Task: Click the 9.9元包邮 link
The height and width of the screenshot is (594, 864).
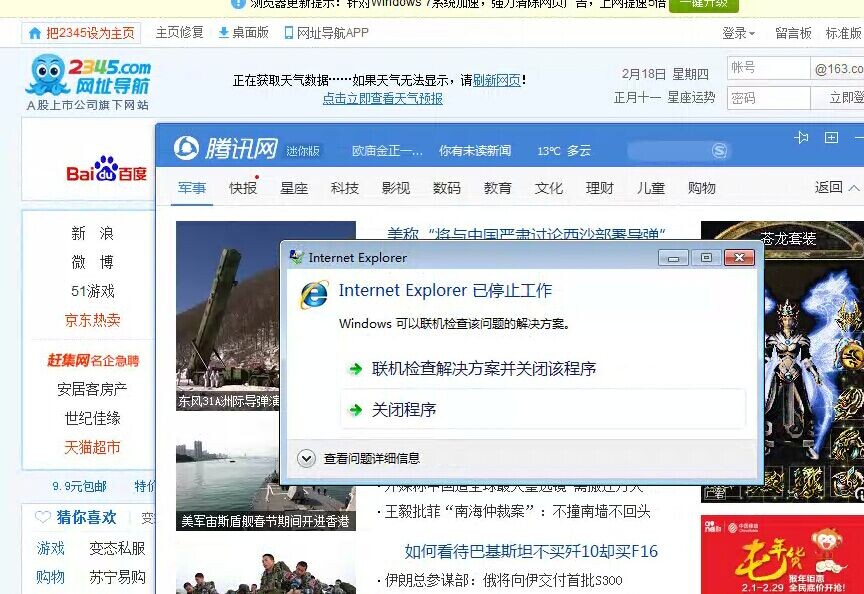Action: point(79,487)
